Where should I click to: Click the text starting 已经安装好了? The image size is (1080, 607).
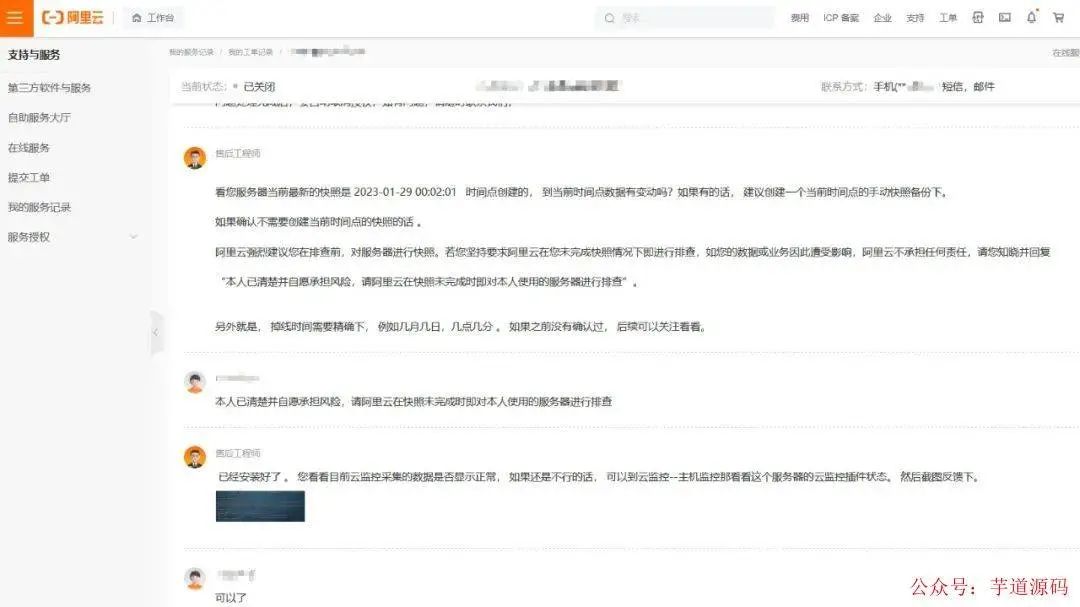tap(599, 477)
